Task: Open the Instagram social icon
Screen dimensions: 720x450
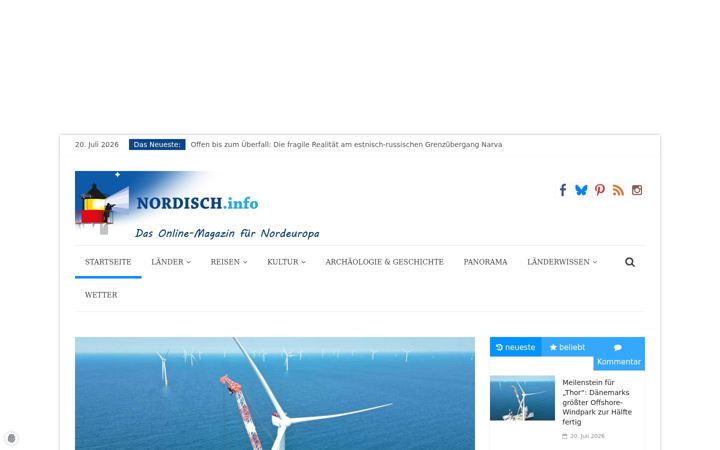Action: 637,190
